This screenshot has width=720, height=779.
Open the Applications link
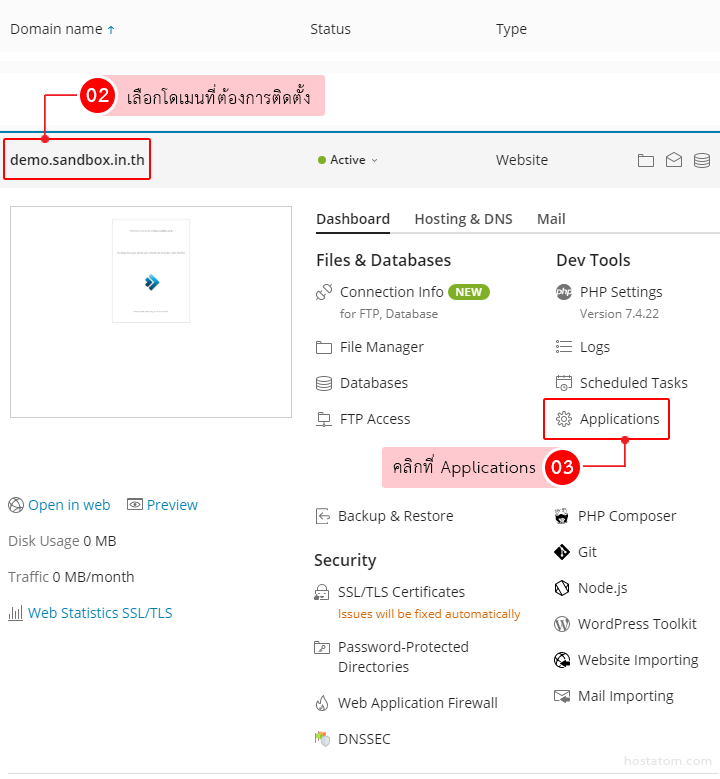point(619,419)
